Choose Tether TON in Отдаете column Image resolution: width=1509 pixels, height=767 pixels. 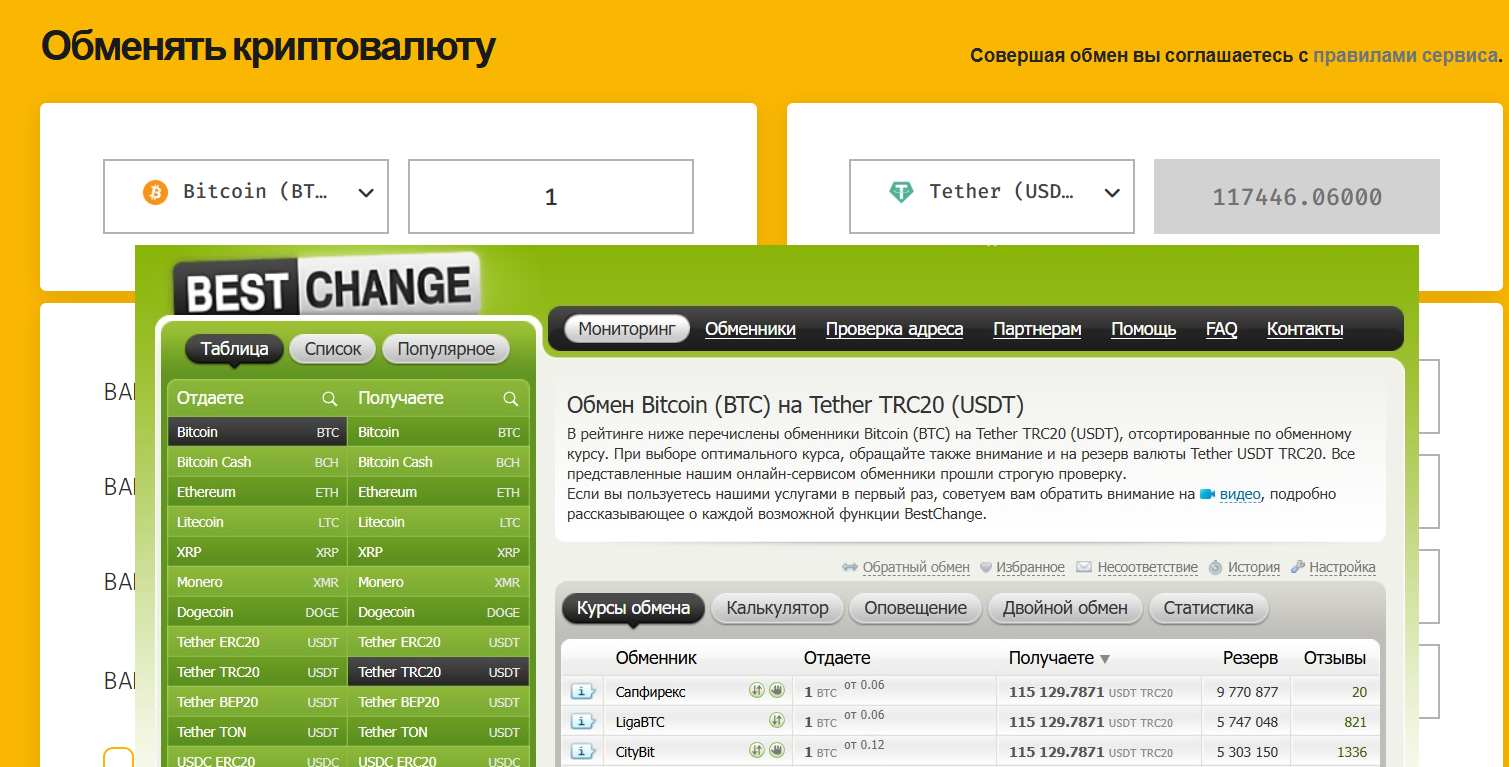point(258,732)
